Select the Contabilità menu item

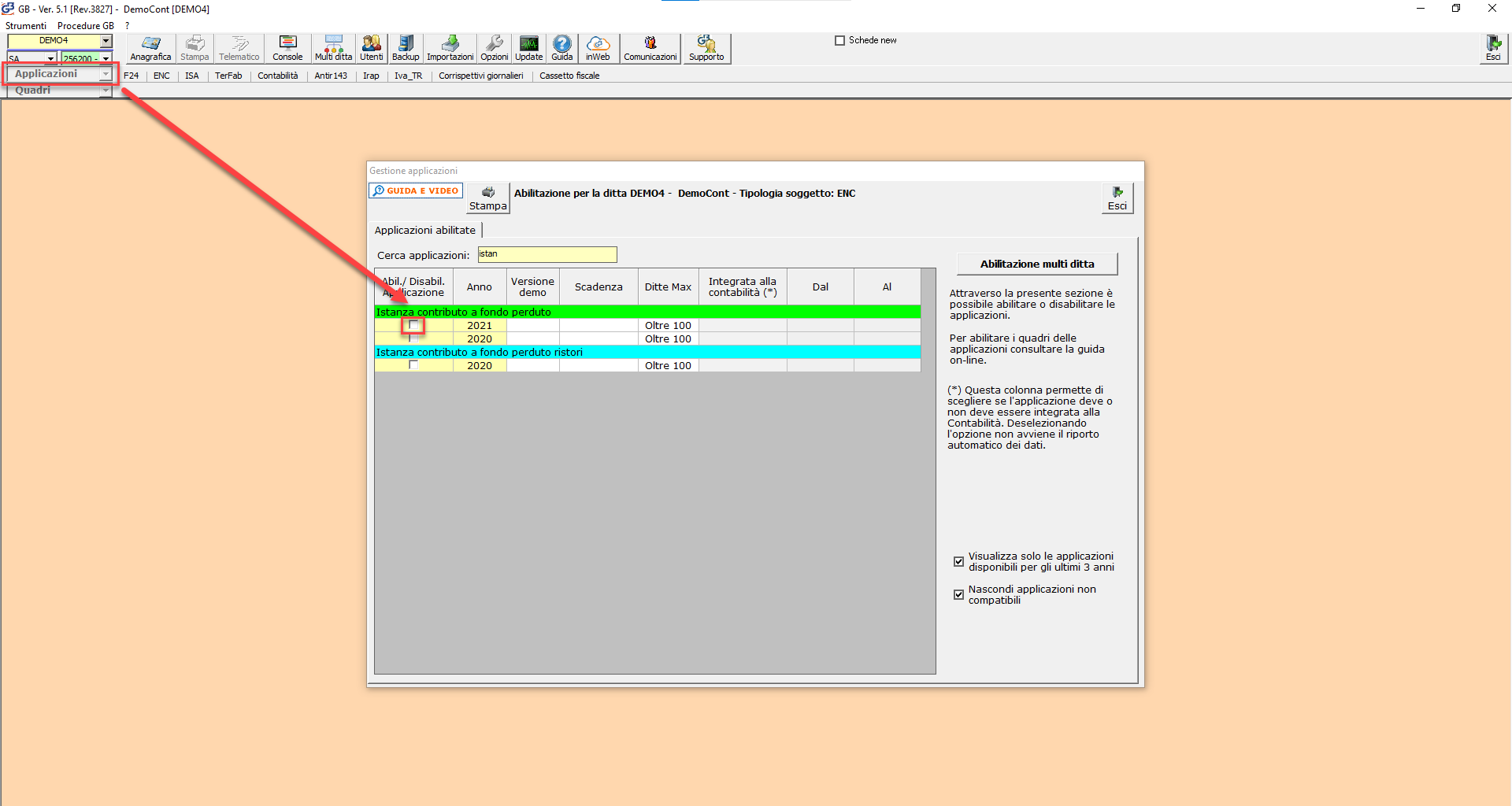[x=278, y=76]
